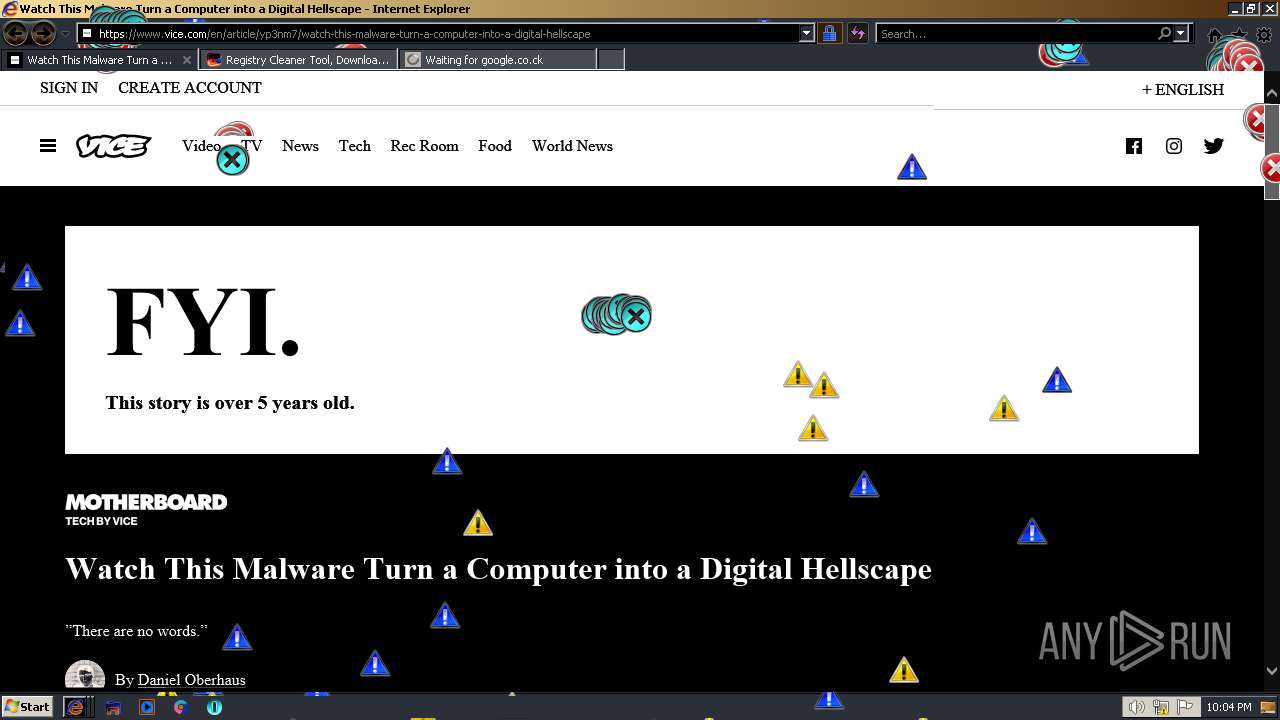Viewport: 1280px width, 720px height.
Task: Open the Windows Start button
Action: pos(27,707)
